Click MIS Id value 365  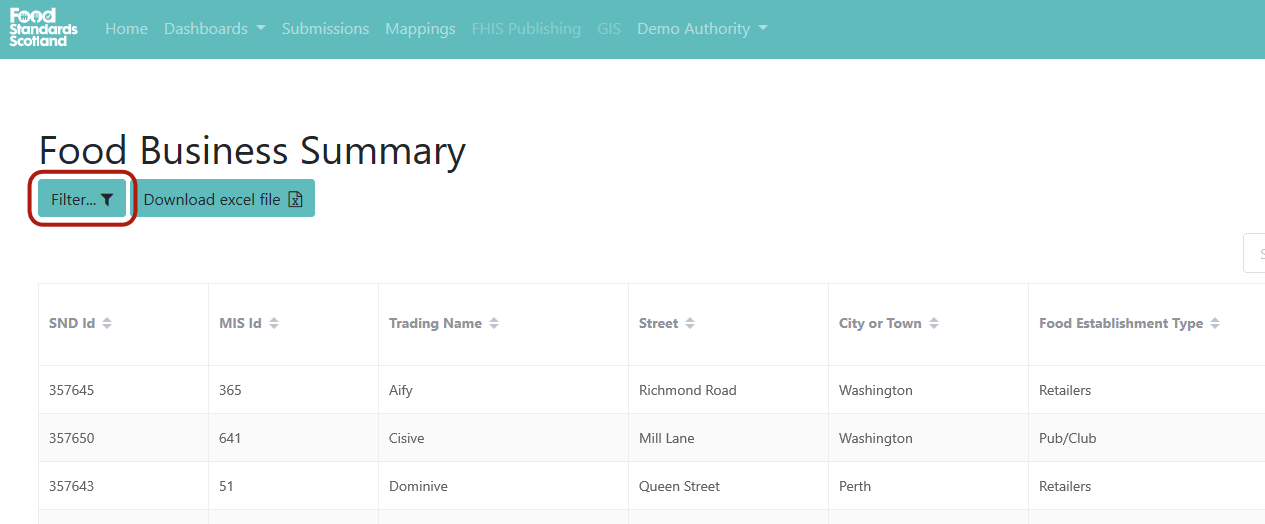point(230,391)
